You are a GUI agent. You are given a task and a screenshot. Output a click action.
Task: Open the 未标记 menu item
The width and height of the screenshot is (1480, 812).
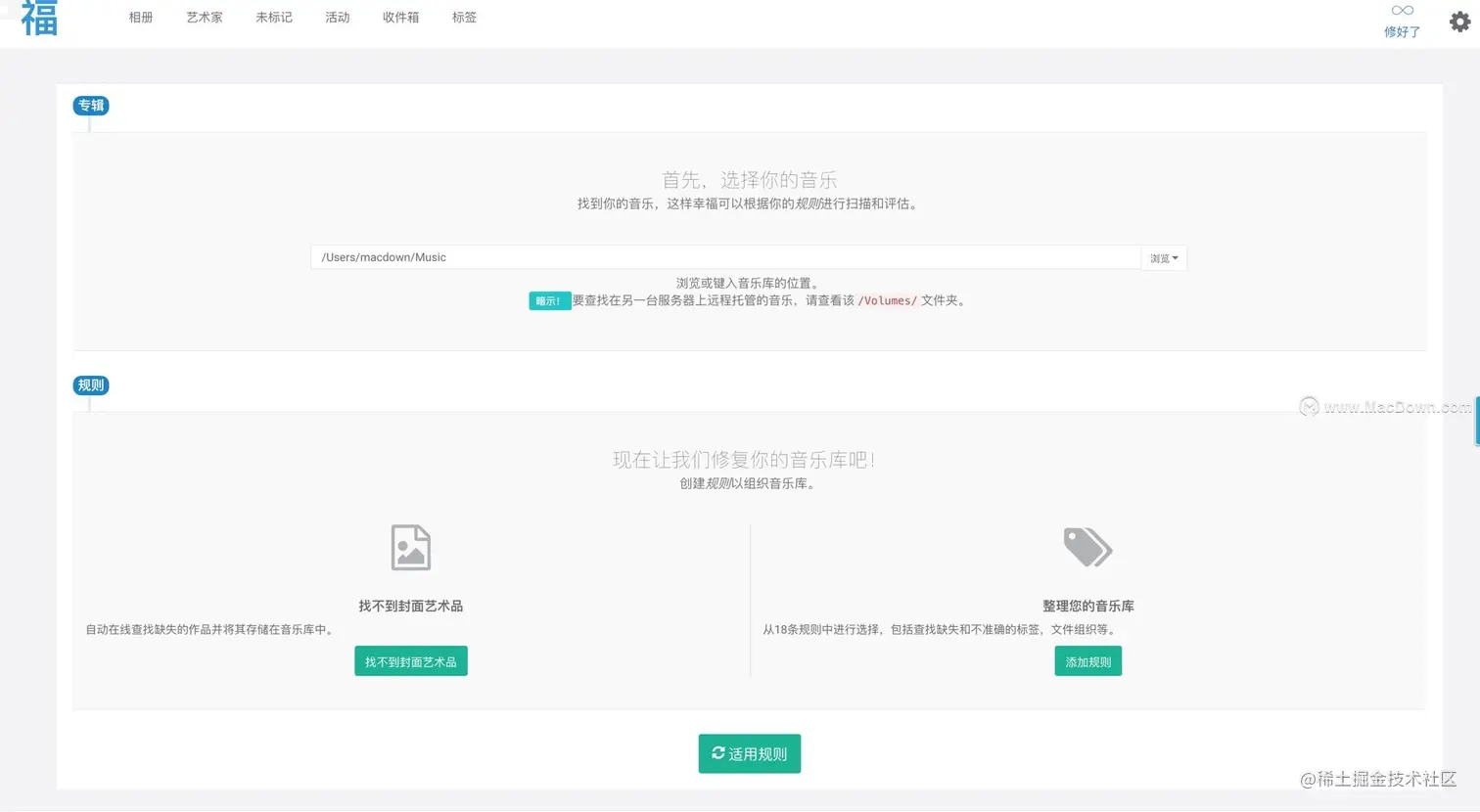coord(274,18)
